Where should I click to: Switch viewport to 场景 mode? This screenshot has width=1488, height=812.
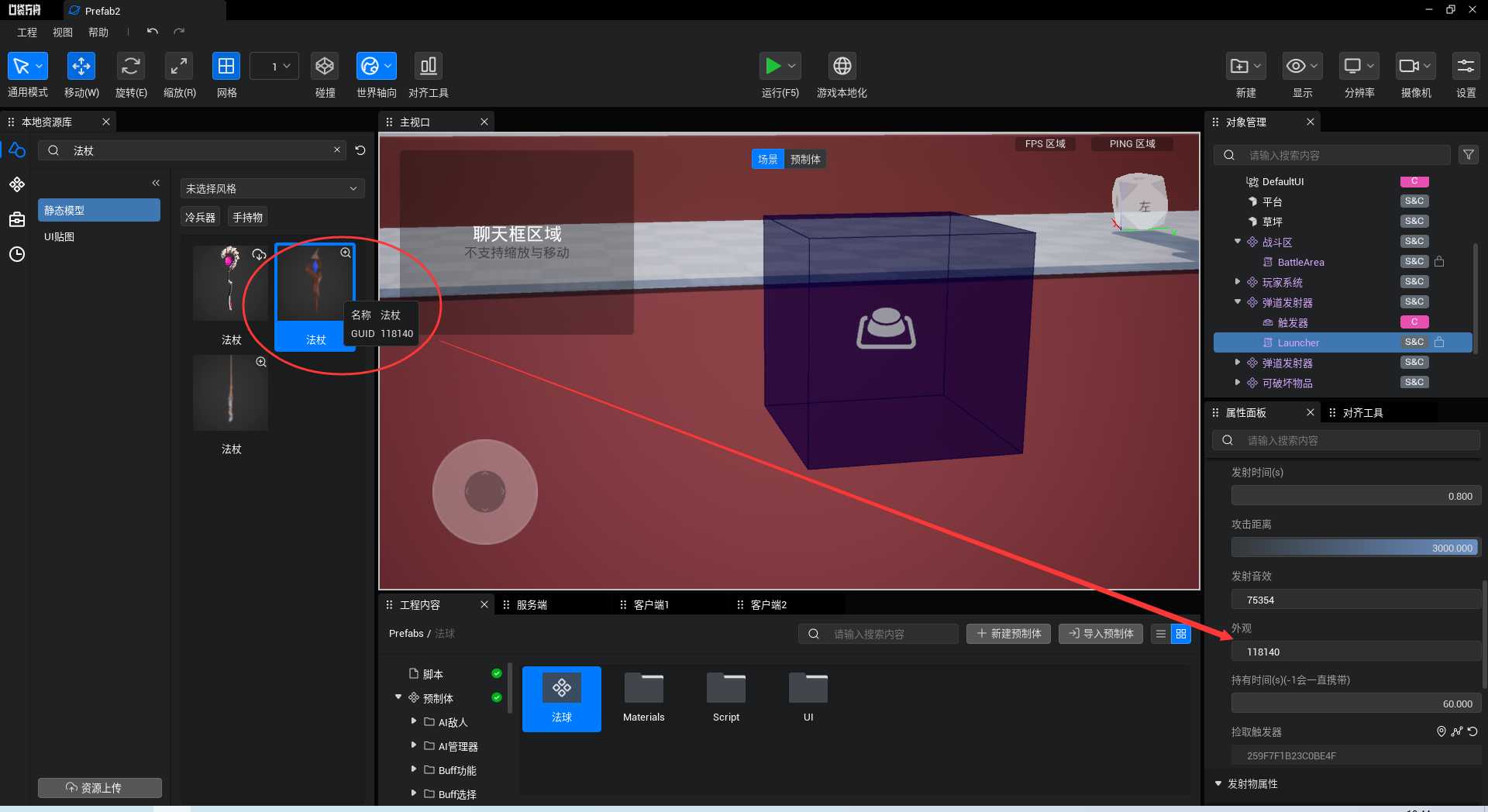pyautogui.click(x=768, y=159)
